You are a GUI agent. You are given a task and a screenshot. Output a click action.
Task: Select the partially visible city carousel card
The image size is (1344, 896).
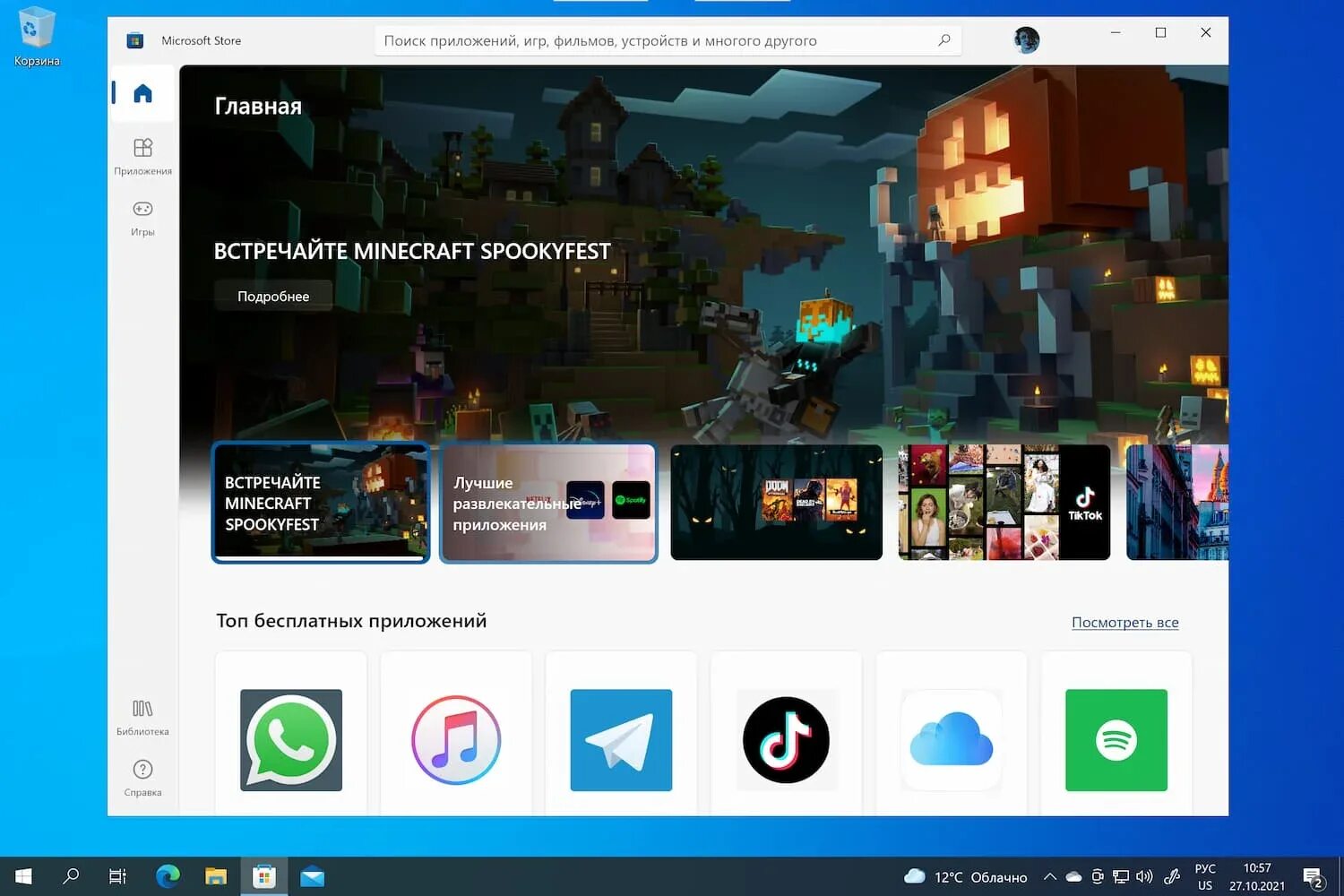pos(1177,503)
